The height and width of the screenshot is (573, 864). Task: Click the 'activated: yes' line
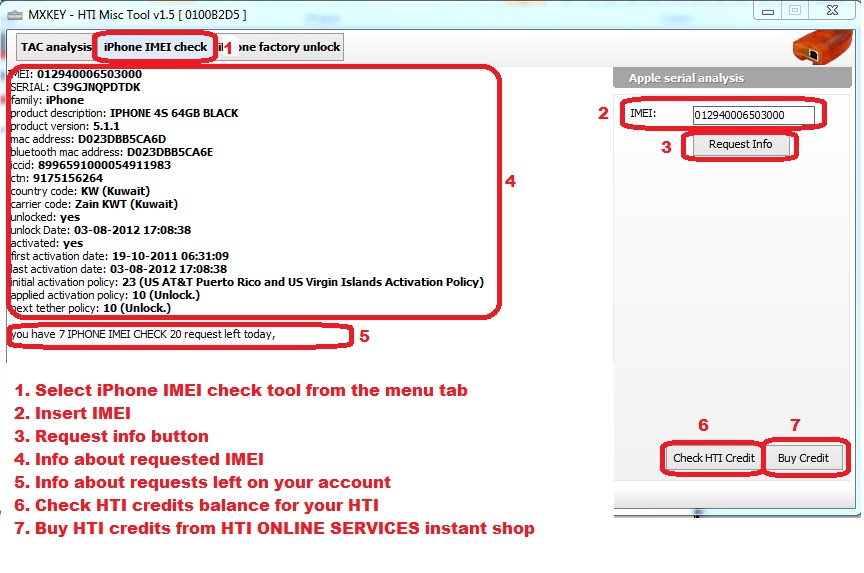click(x=47, y=243)
